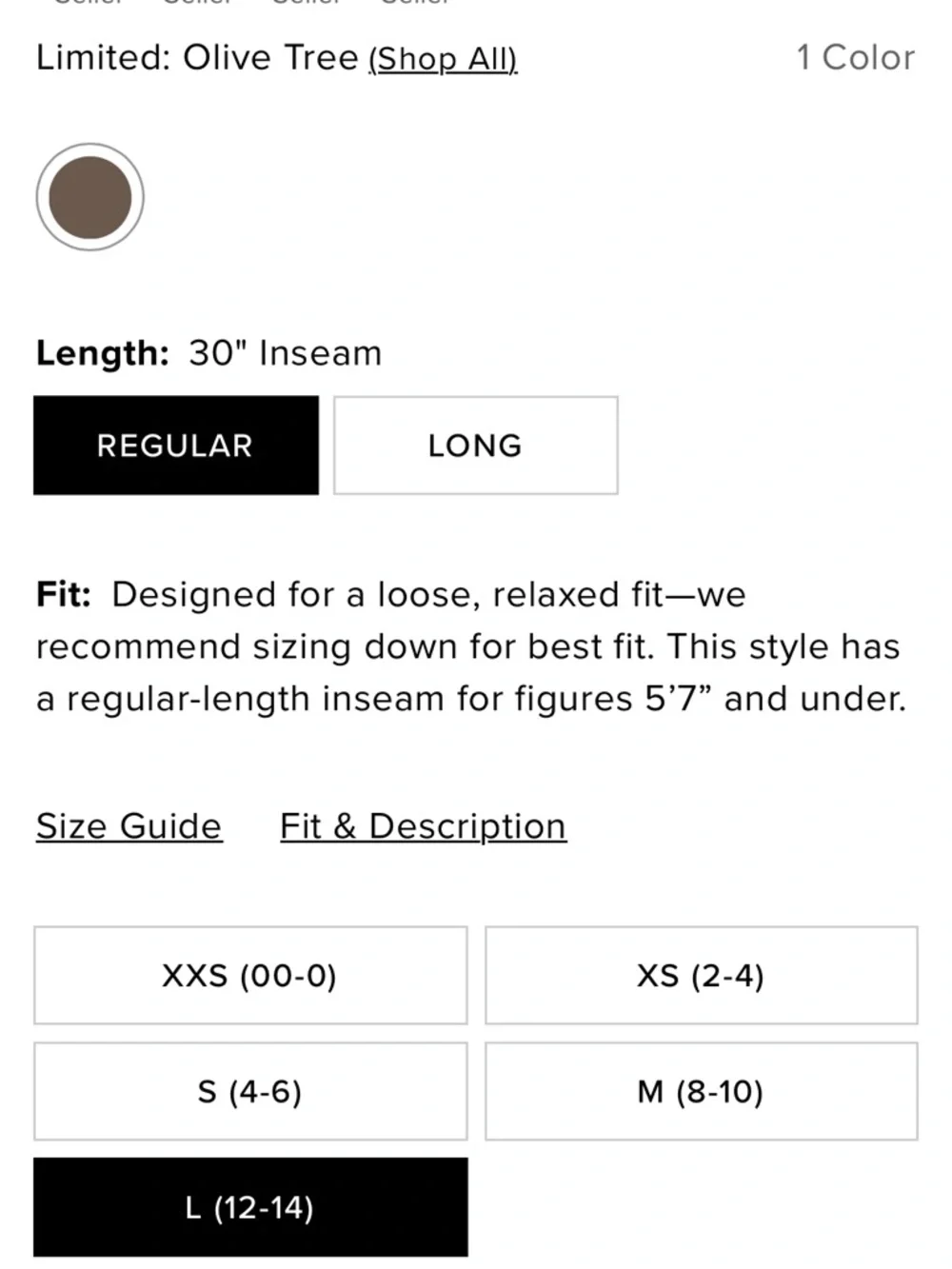952x1269 pixels.
Task: Click the 1 Color label
Action: (x=855, y=58)
